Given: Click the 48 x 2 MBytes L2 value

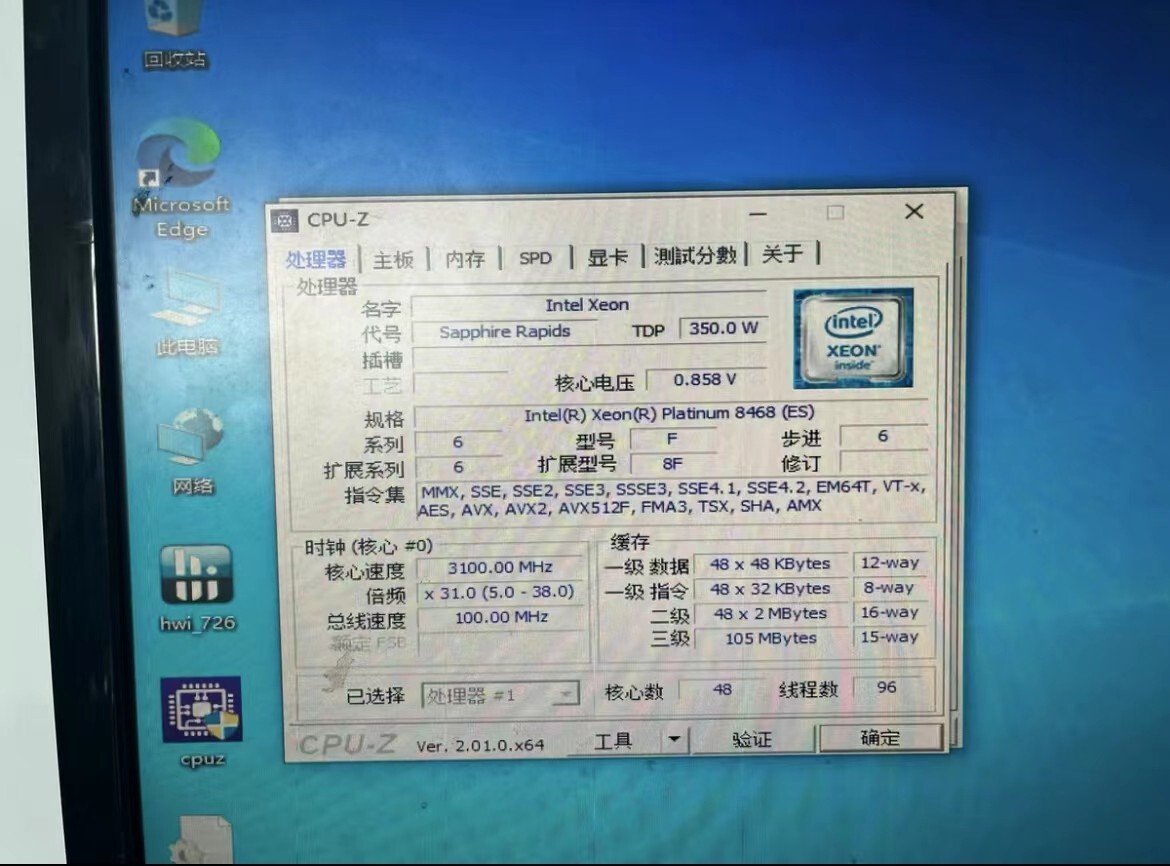Looking at the screenshot, I should pos(770,614).
